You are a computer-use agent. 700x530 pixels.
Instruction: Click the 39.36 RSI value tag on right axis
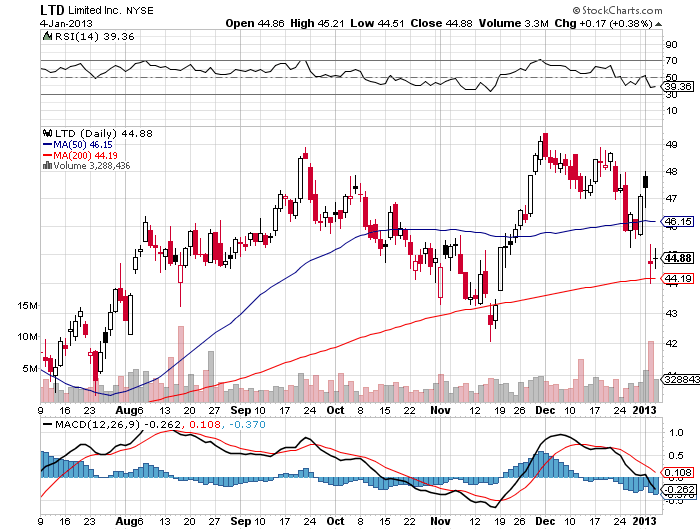(x=678, y=87)
